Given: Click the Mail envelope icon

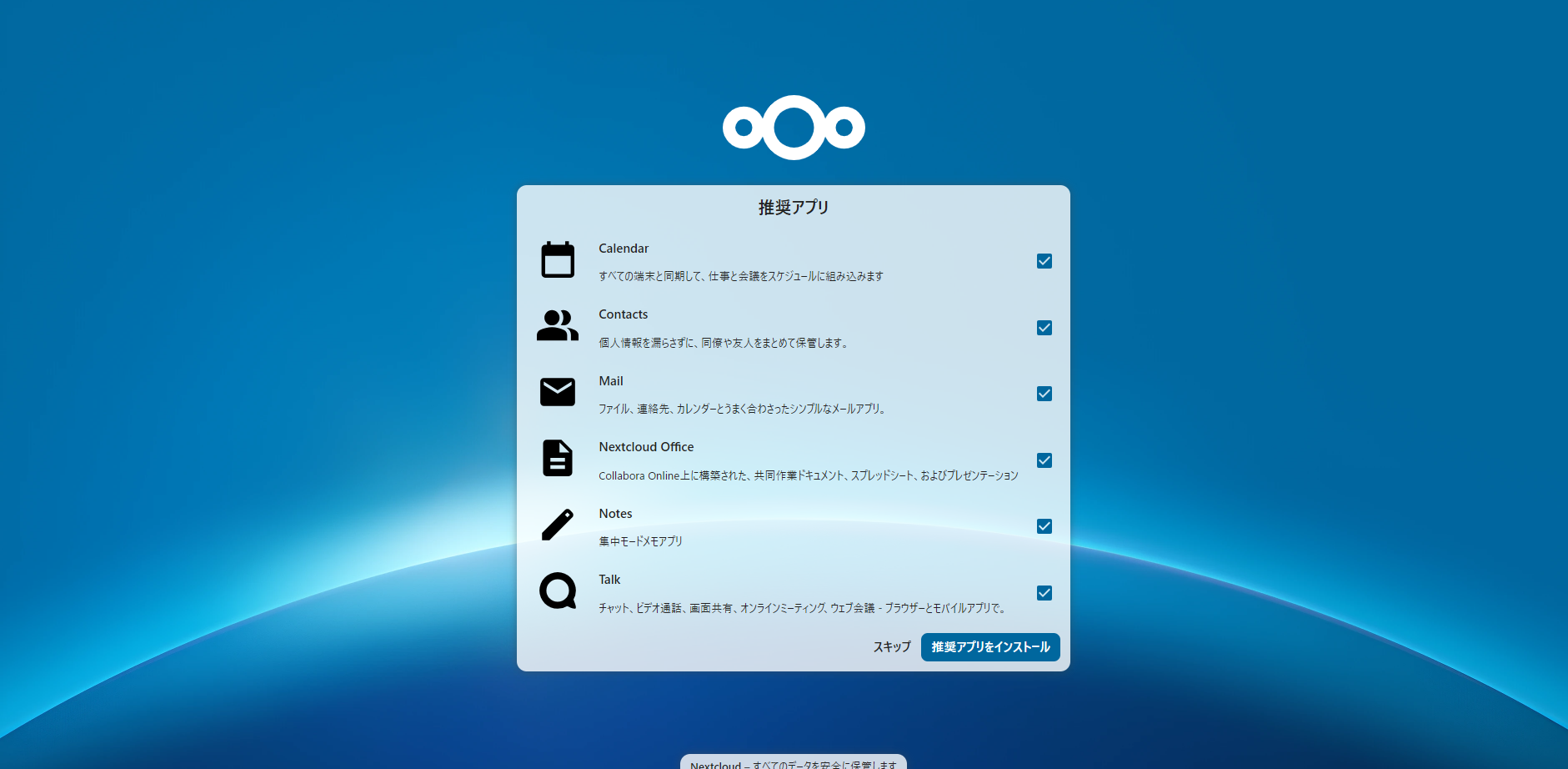Looking at the screenshot, I should click(x=558, y=392).
